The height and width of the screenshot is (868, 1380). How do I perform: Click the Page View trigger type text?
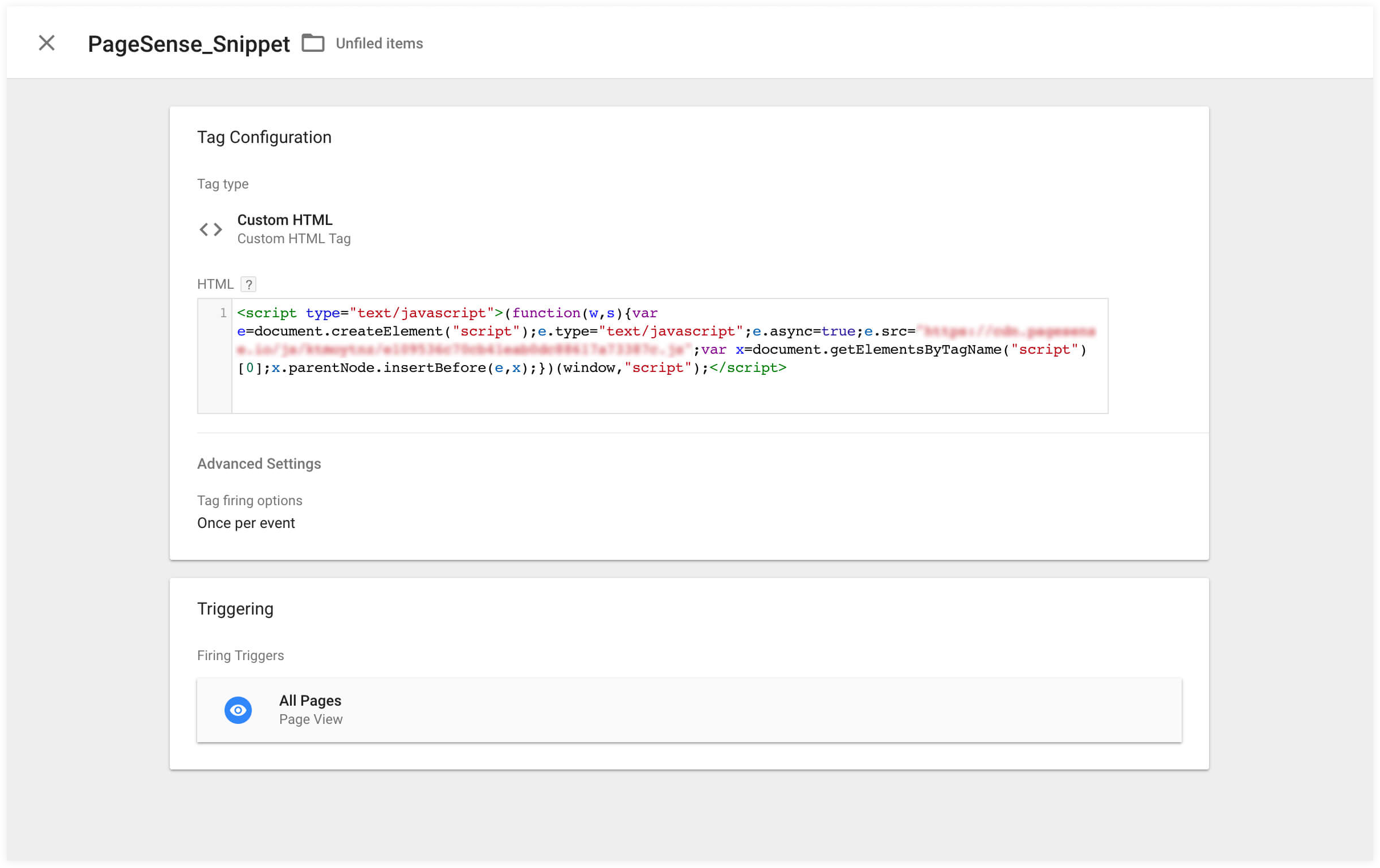click(311, 719)
